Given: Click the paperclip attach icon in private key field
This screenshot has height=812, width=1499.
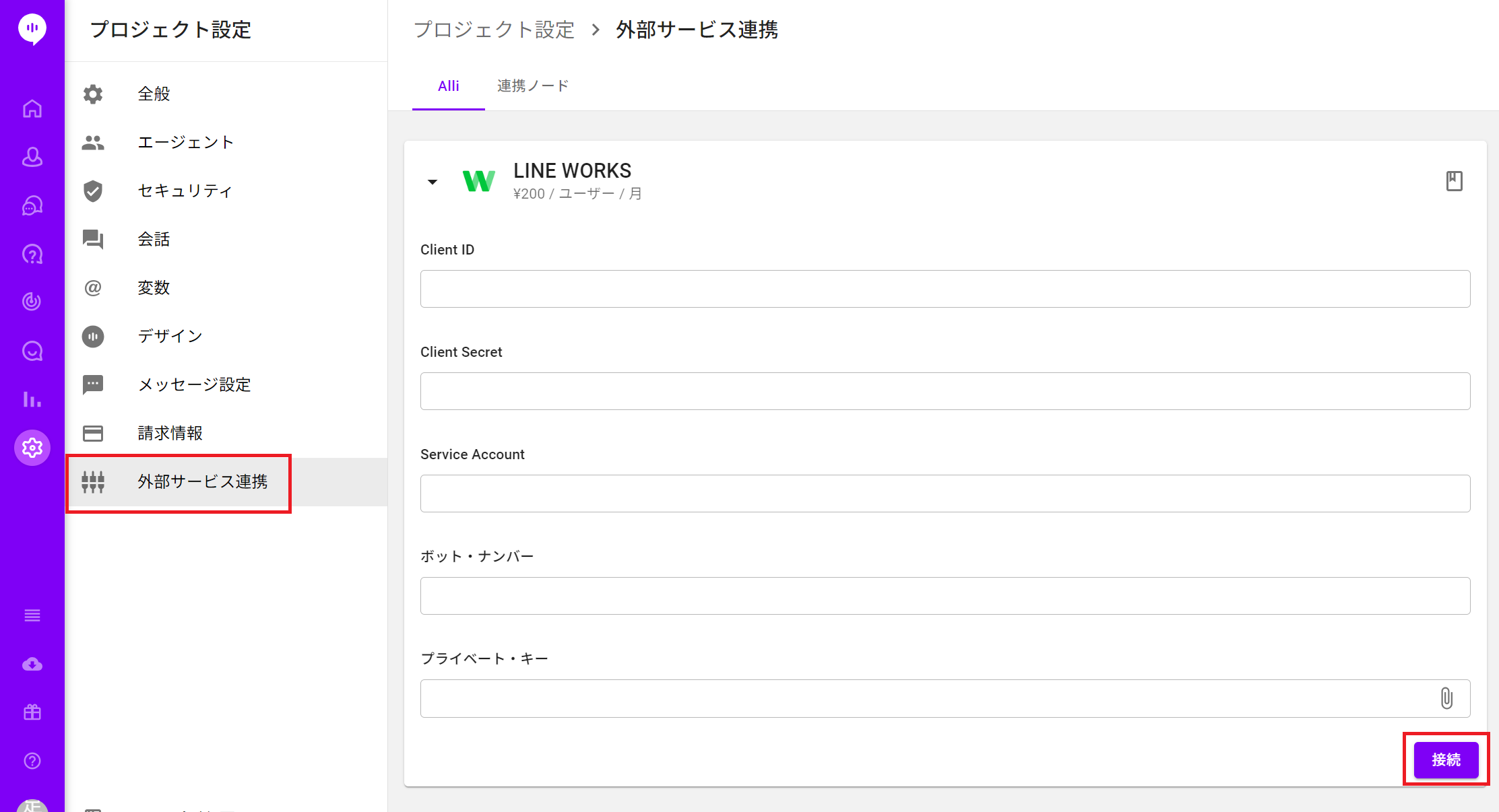Looking at the screenshot, I should pos(1446,698).
